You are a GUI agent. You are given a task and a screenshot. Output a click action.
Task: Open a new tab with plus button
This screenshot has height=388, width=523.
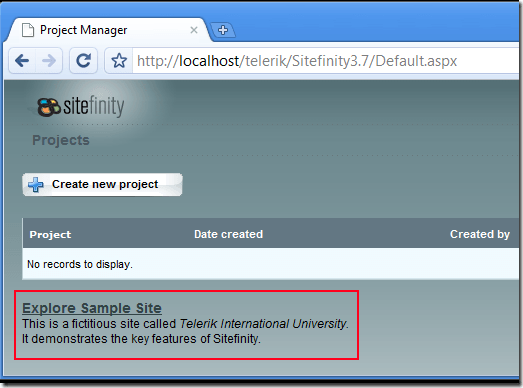223,30
